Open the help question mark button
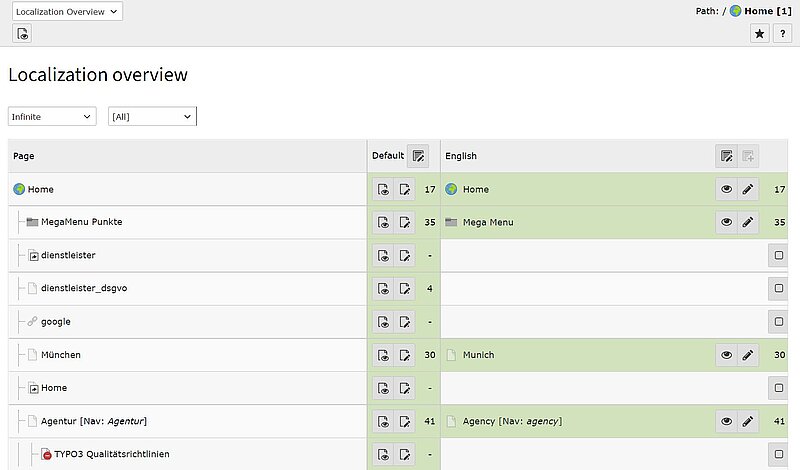Screen dimensions: 800x470 click(x=782, y=34)
